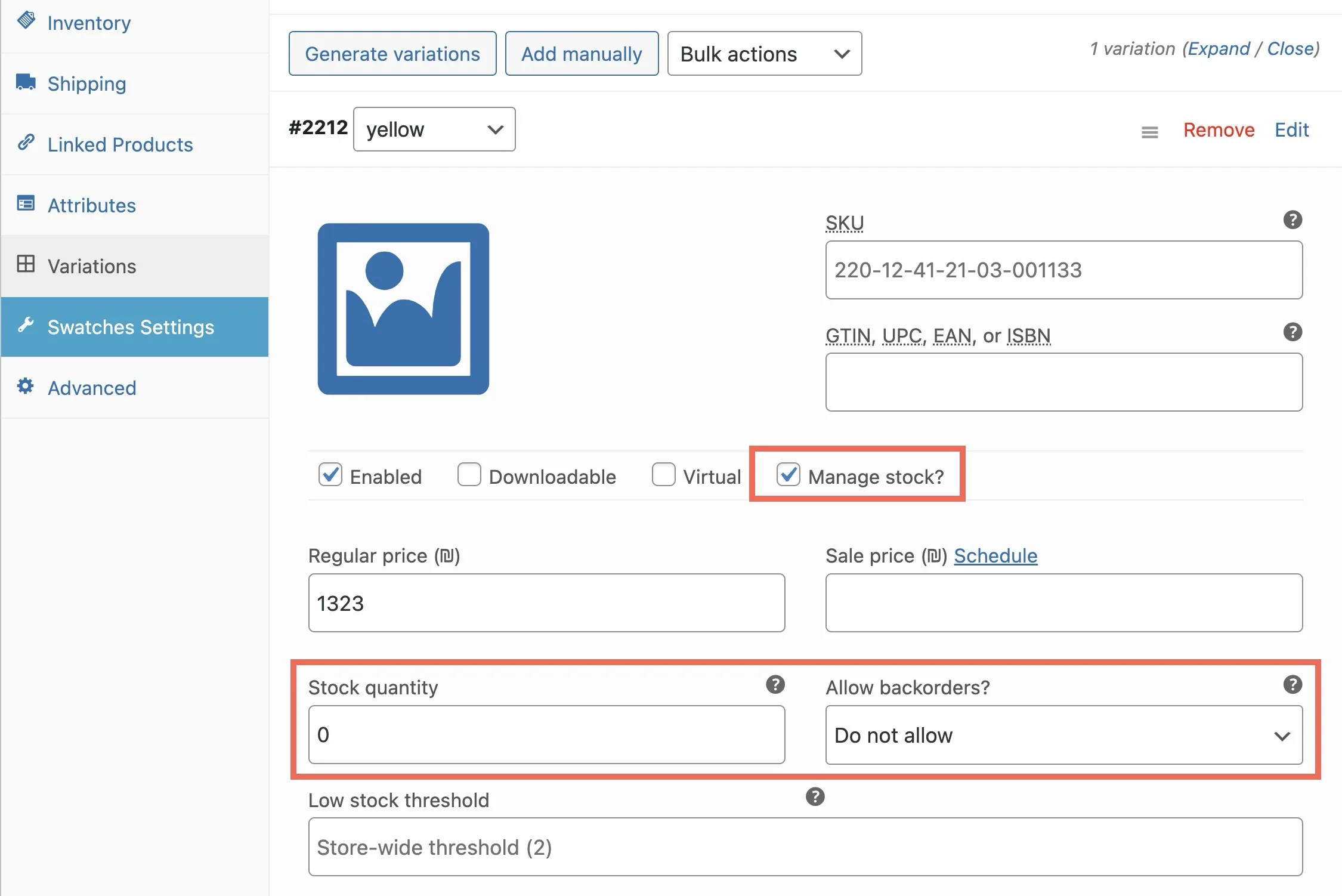Click the sale price Schedule link
Screen dimensions: 1342x896
(995, 556)
